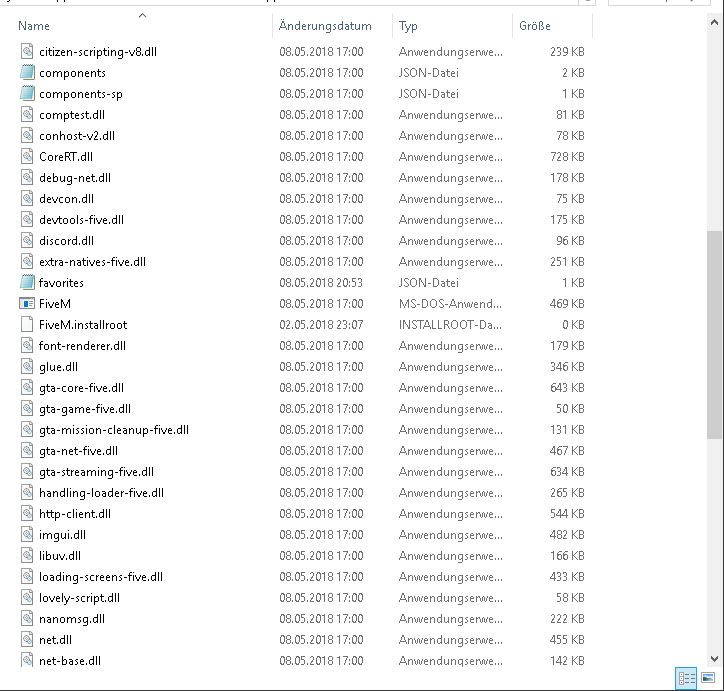Select the favorites JSON file icon

pos(27,282)
